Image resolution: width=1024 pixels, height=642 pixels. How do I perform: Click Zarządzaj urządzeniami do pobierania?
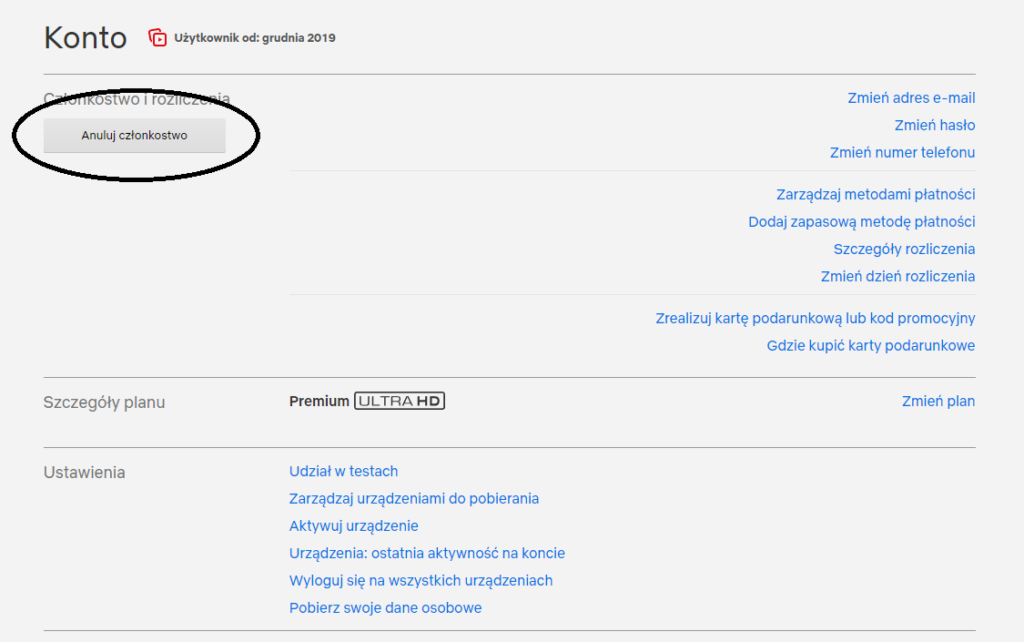(414, 498)
